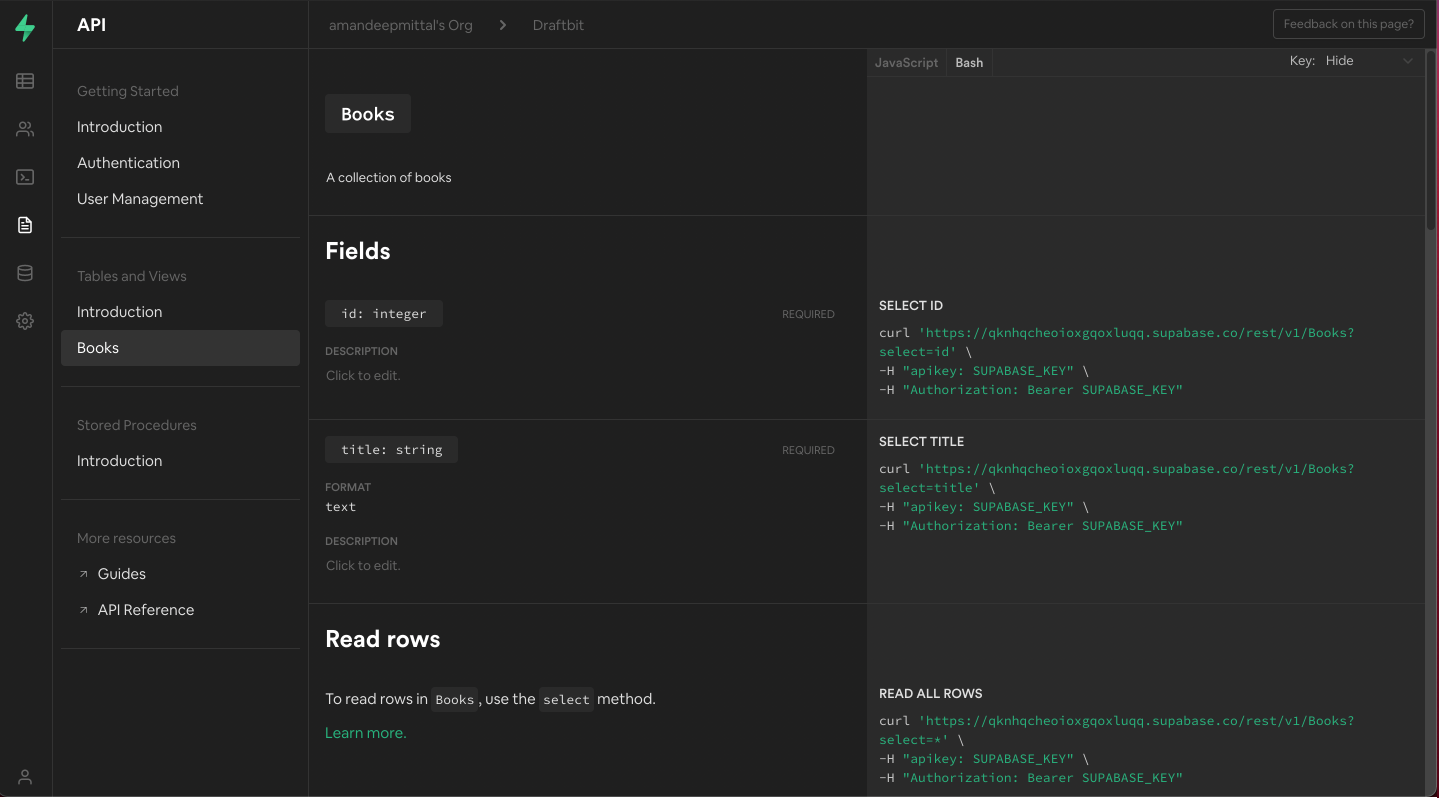1439x798 pixels.
Task: Click the Draftbit project breadcrumb
Action: [558, 25]
